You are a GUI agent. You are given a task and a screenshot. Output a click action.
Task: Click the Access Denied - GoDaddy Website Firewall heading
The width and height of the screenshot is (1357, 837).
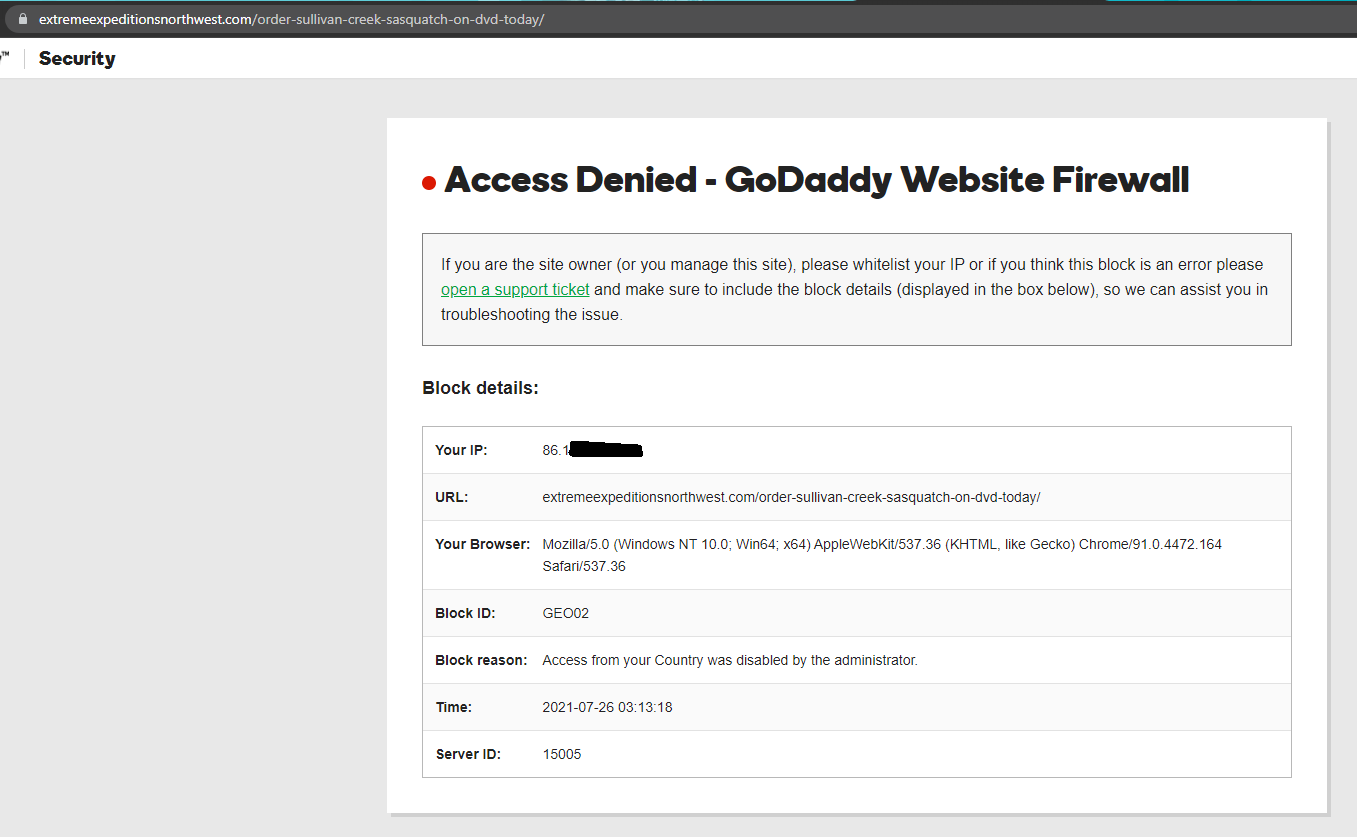816,180
